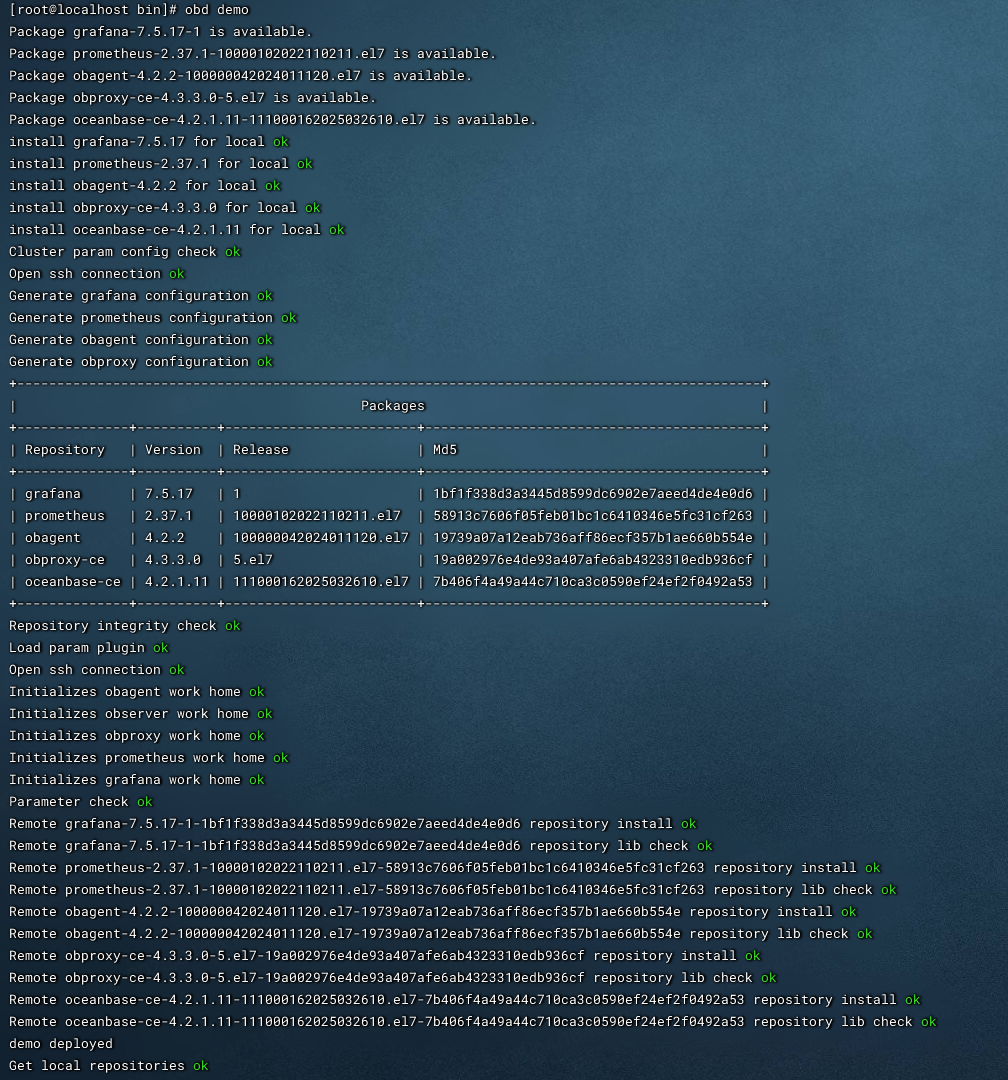Click "10000102022110211.el7" release table cell
The width and height of the screenshot is (1008, 1080).
tap(316, 517)
